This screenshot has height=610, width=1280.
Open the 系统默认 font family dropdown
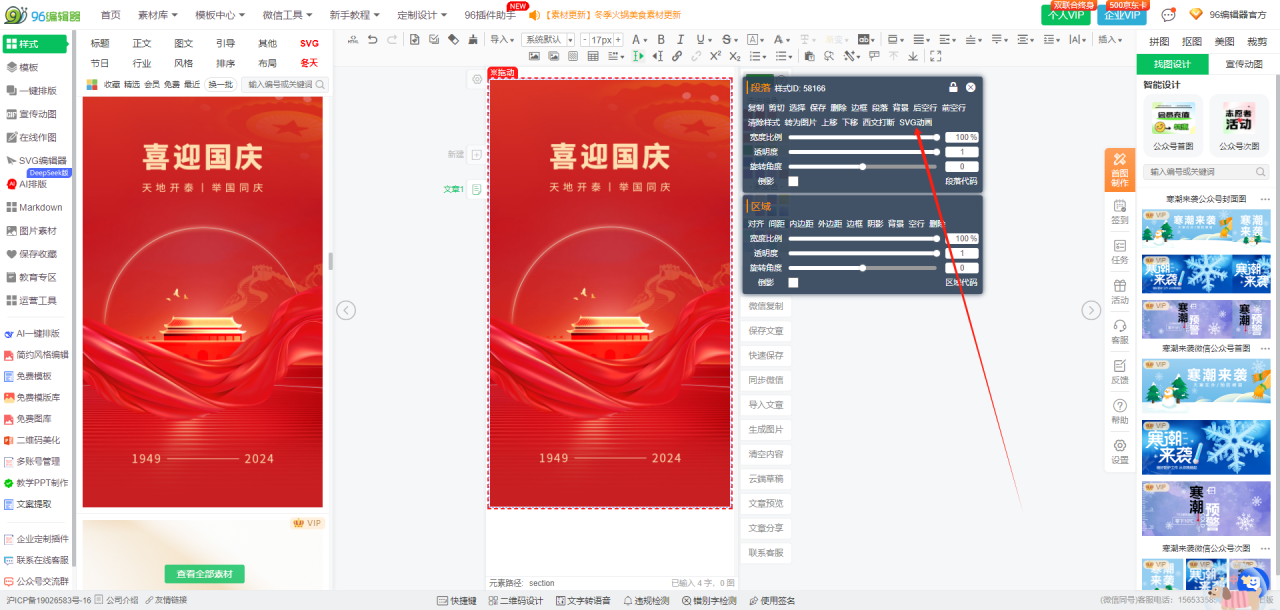coord(548,39)
